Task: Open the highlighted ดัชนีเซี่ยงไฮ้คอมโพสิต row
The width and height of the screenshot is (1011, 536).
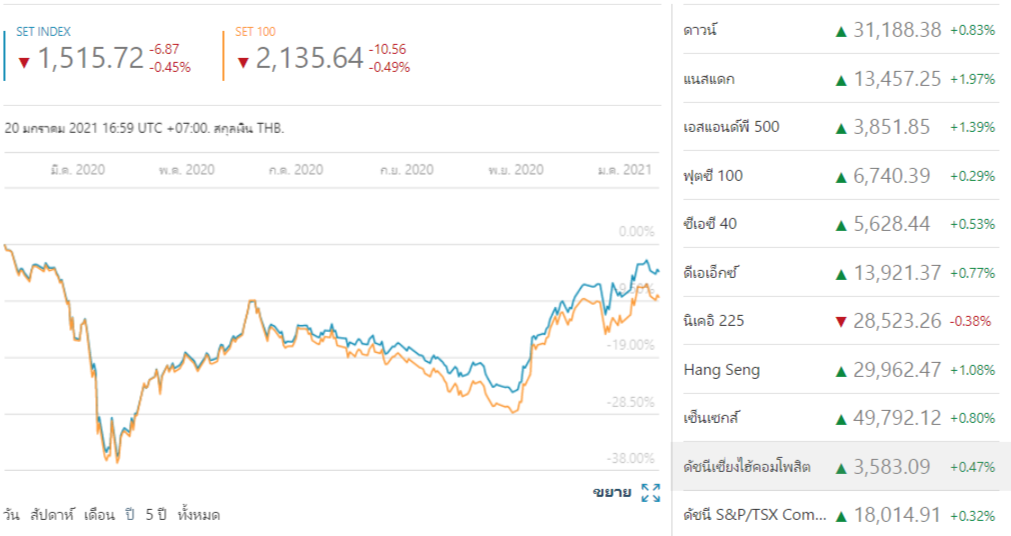Action: point(747,467)
